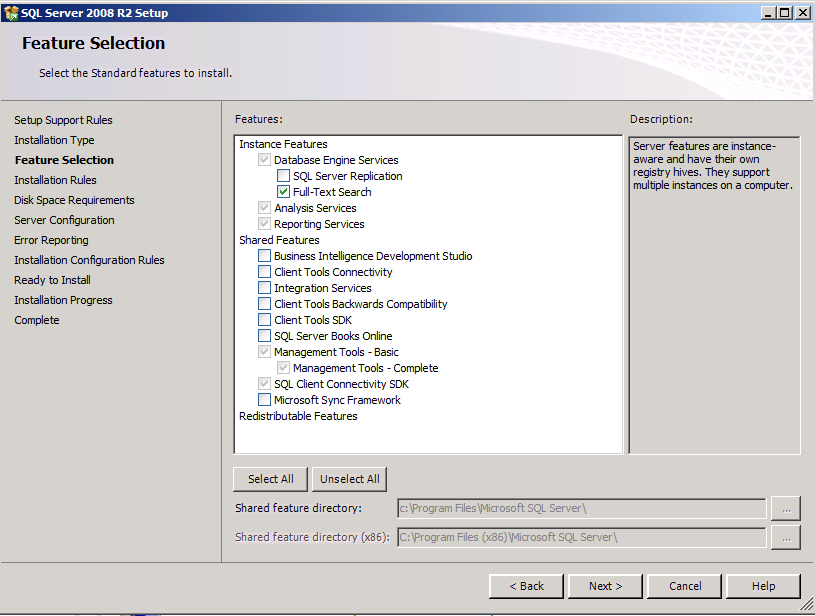Screen dimensions: 815x616
Task: Toggle the Reporting Services checkbox
Action: click(265, 224)
